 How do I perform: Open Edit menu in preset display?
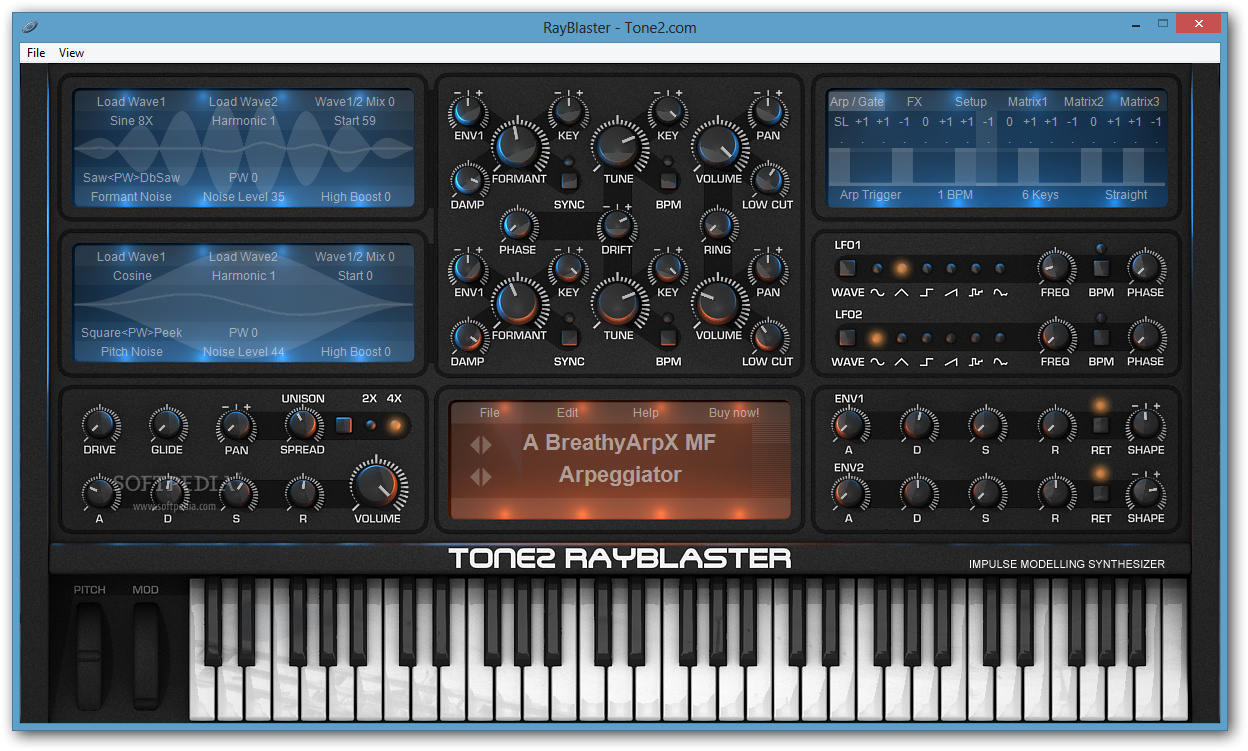click(567, 413)
